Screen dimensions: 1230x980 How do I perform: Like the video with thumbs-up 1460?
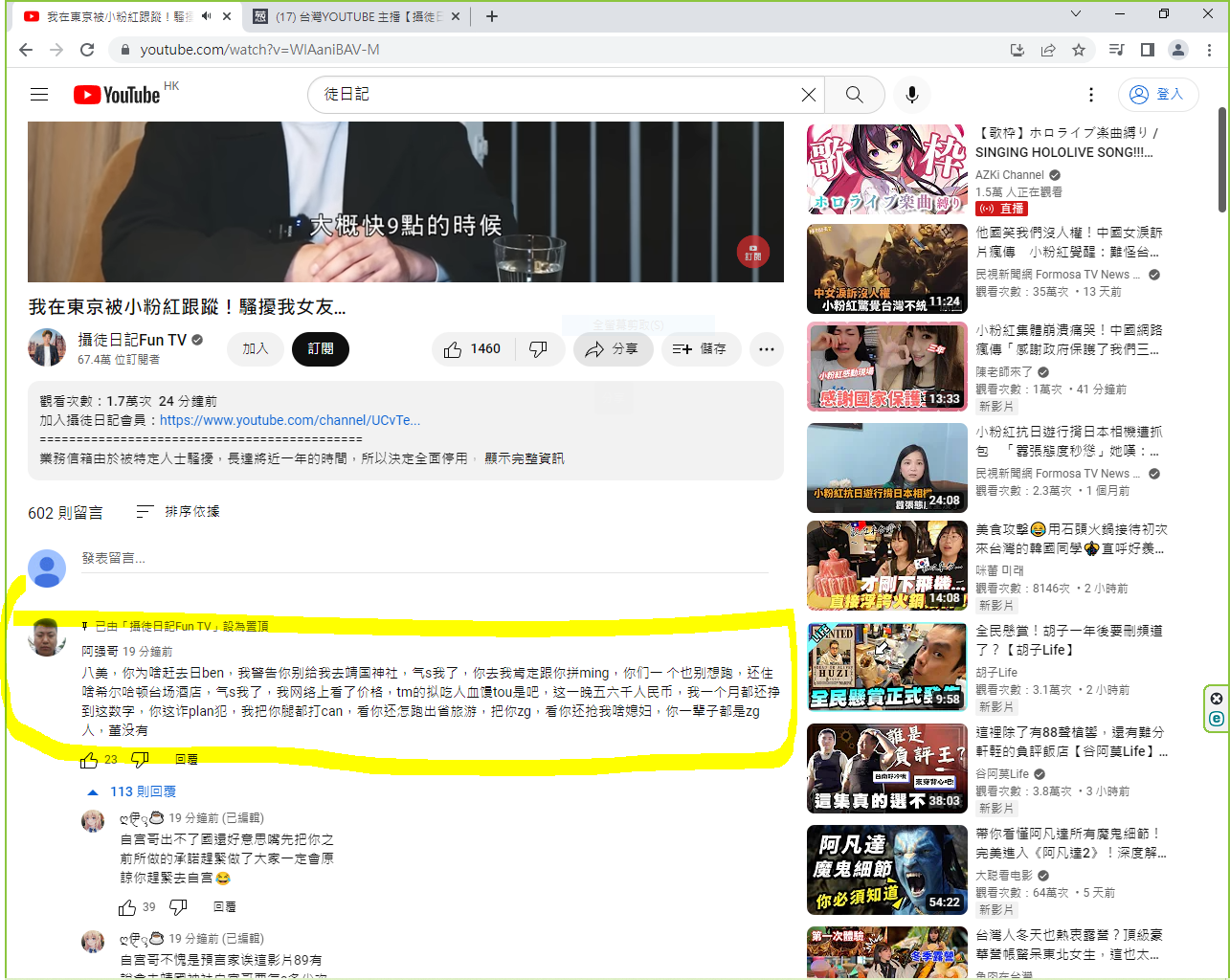pos(474,349)
